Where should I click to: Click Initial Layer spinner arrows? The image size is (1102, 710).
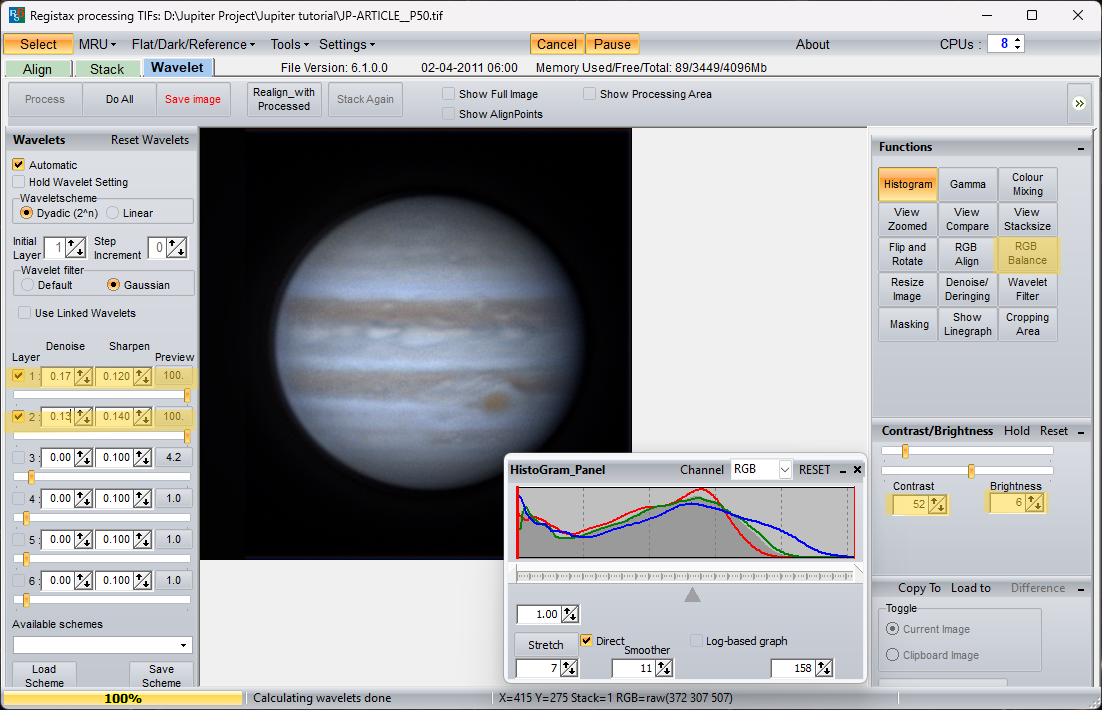[75, 248]
